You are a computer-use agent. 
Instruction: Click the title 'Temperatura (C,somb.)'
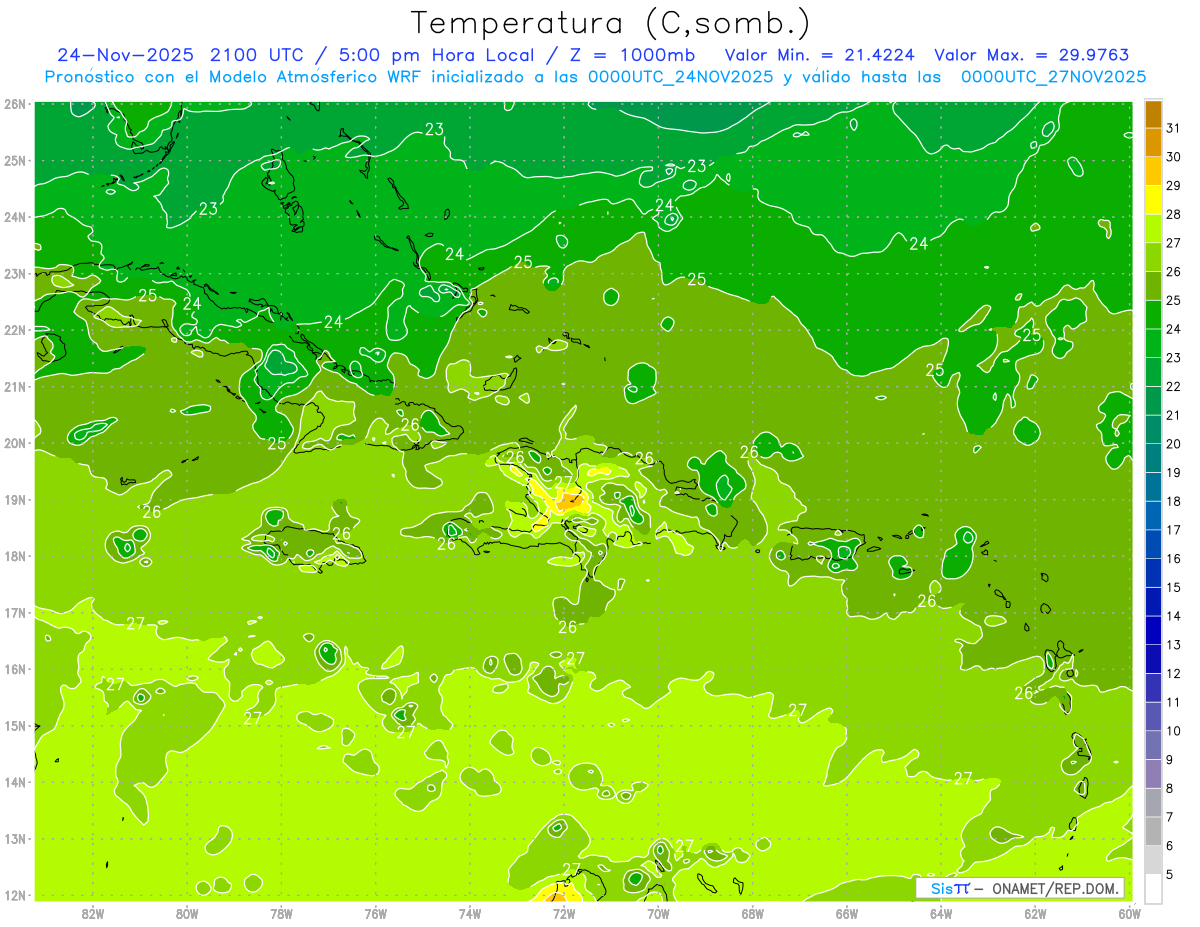[611, 23]
